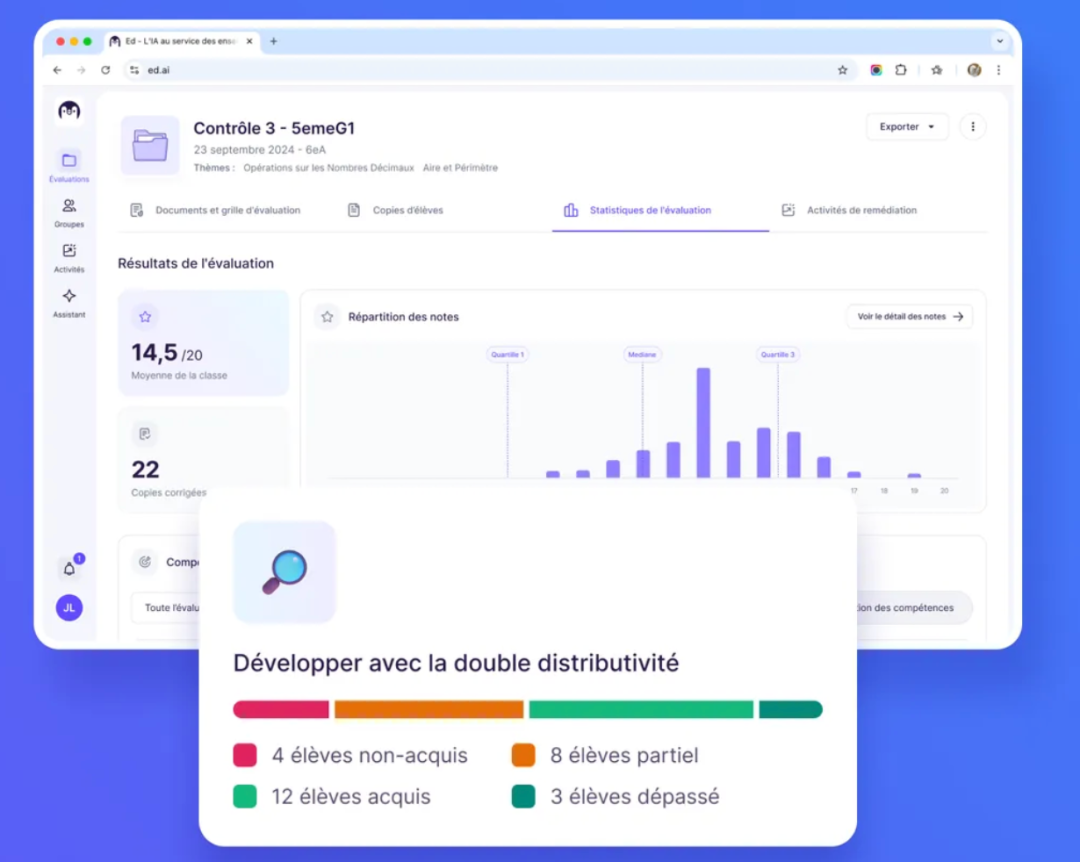
Task: Click the magnifying glass skill icon
Action: coord(284,572)
